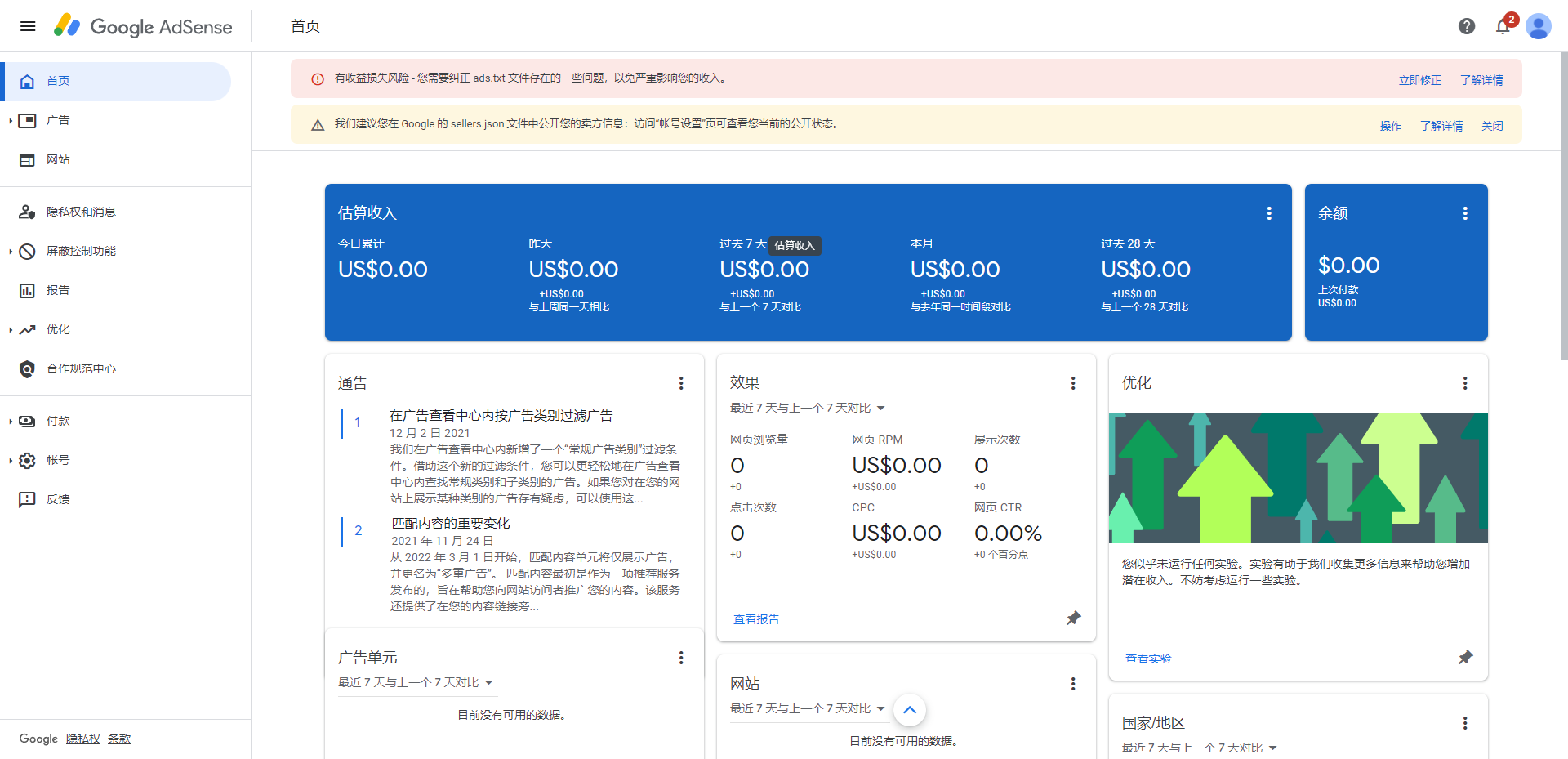Click the 广告 ads icon in sidebar
Image resolution: width=1568 pixels, height=759 pixels.
click(x=27, y=120)
